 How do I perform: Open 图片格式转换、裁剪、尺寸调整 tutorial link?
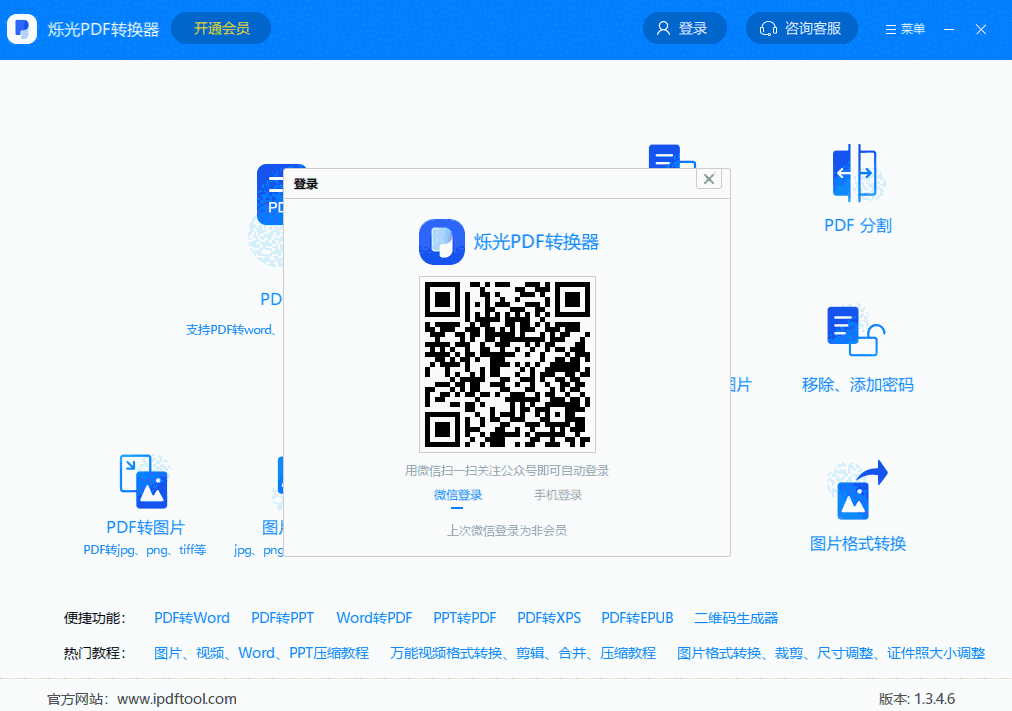point(831,653)
